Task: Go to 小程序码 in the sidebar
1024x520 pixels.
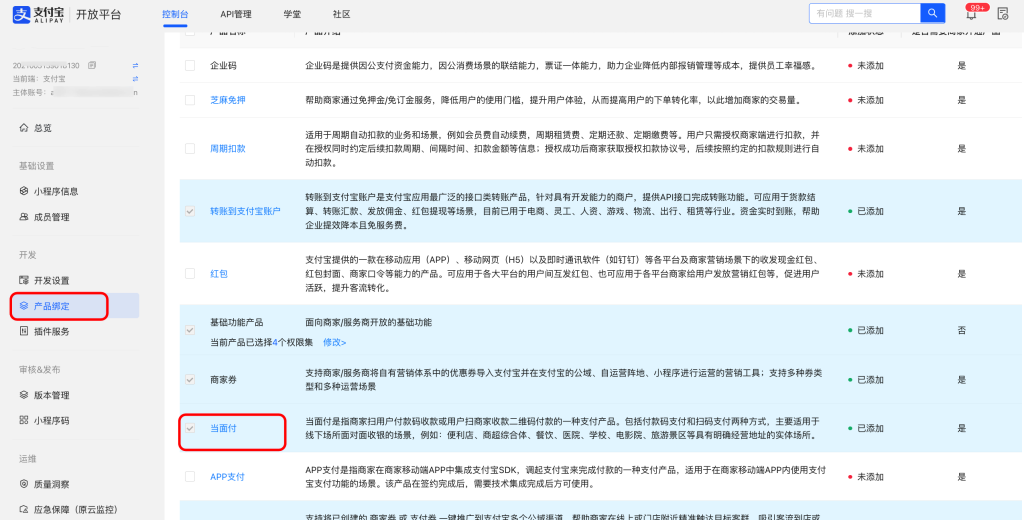Action: pyautogui.click(x=50, y=421)
